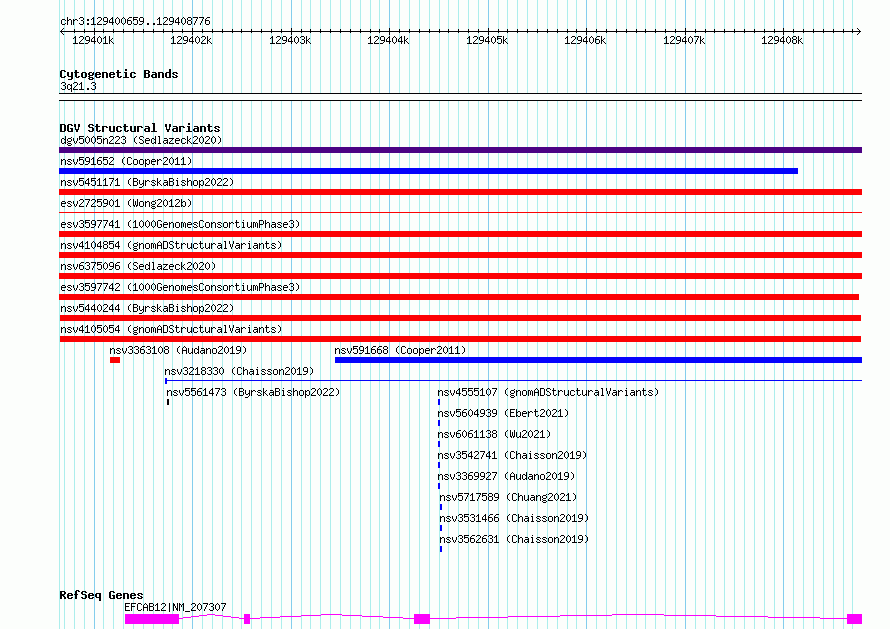This screenshot has height=629, width=890.
Task: Click nsv5440244 (ByrskaBishop2022) variant label
Action: coord(147,308)
